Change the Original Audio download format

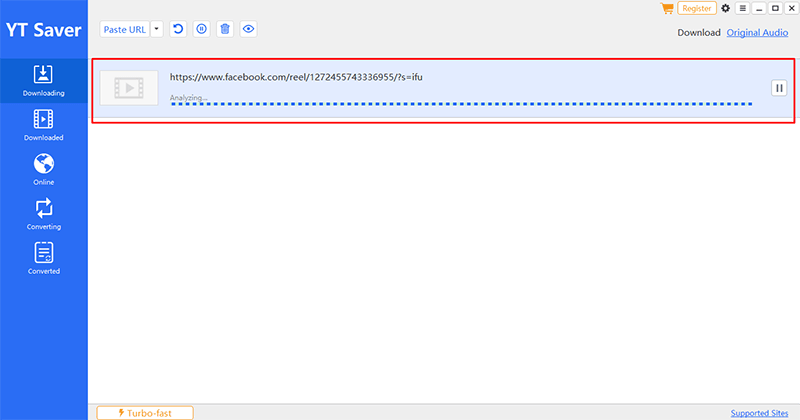757,33
